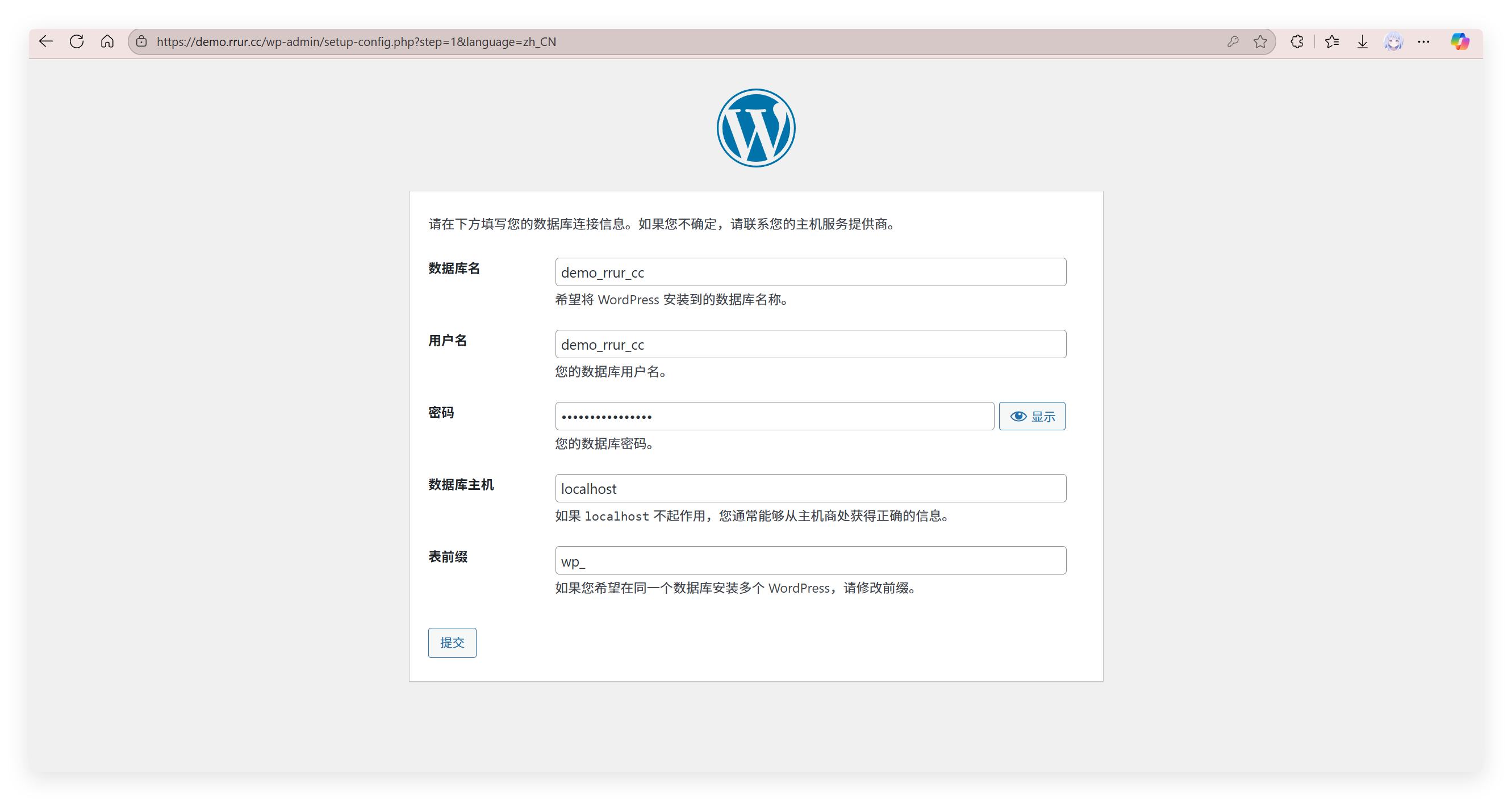
Task: Reload the page with refresh icon
Action: 77,41
